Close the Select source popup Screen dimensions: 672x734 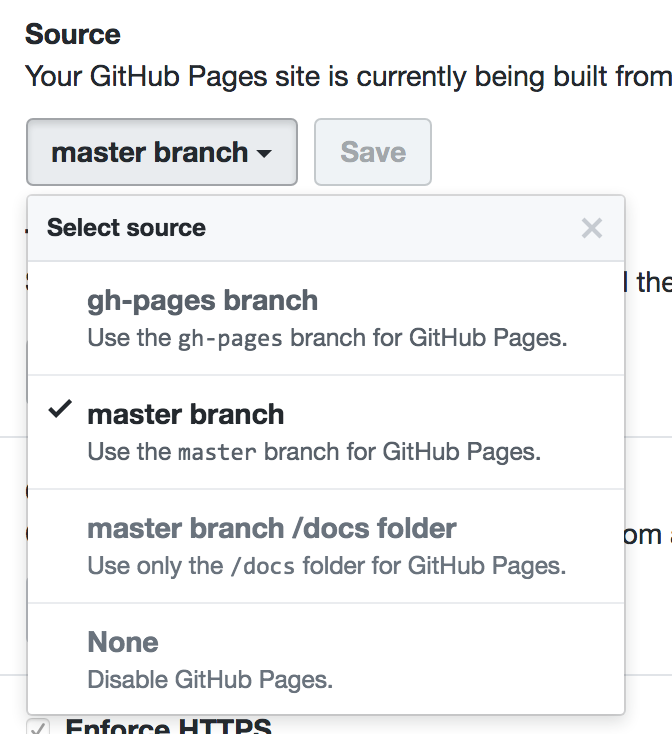592,228
